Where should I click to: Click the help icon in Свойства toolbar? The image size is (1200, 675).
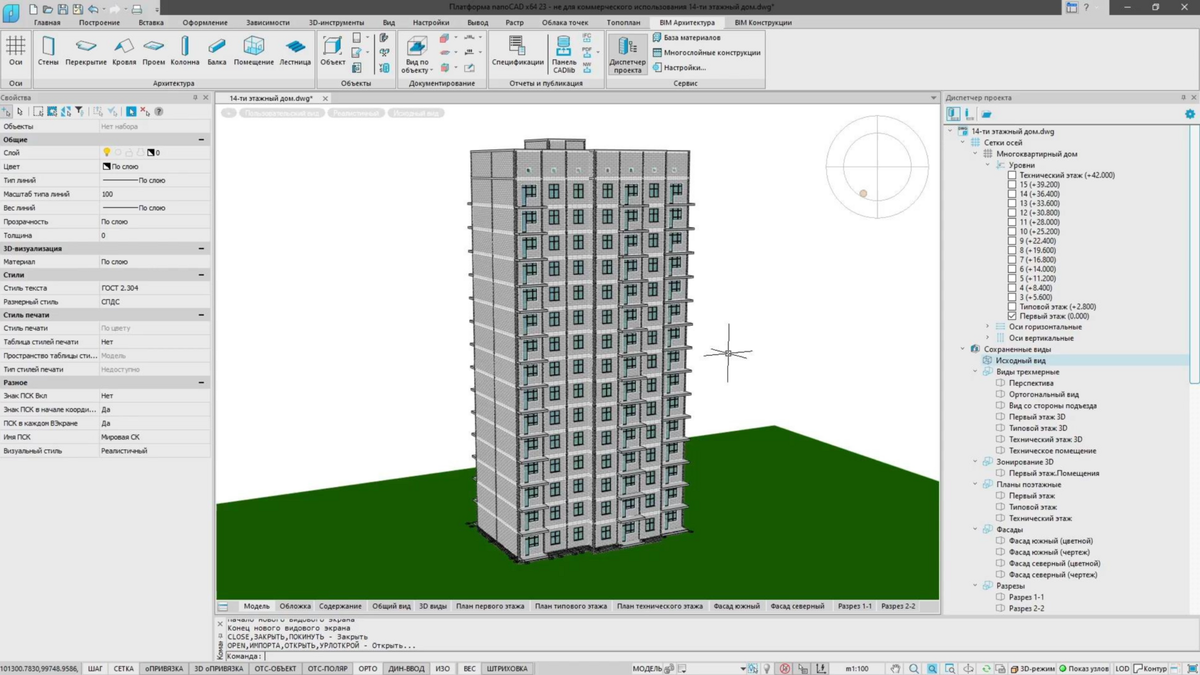[158, 112]
